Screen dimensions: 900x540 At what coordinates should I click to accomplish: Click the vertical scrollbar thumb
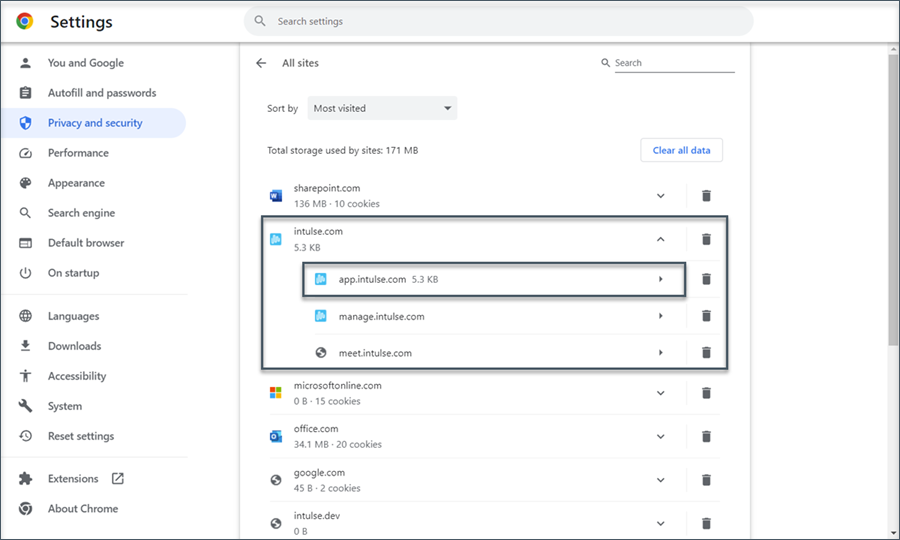[893, 200]
